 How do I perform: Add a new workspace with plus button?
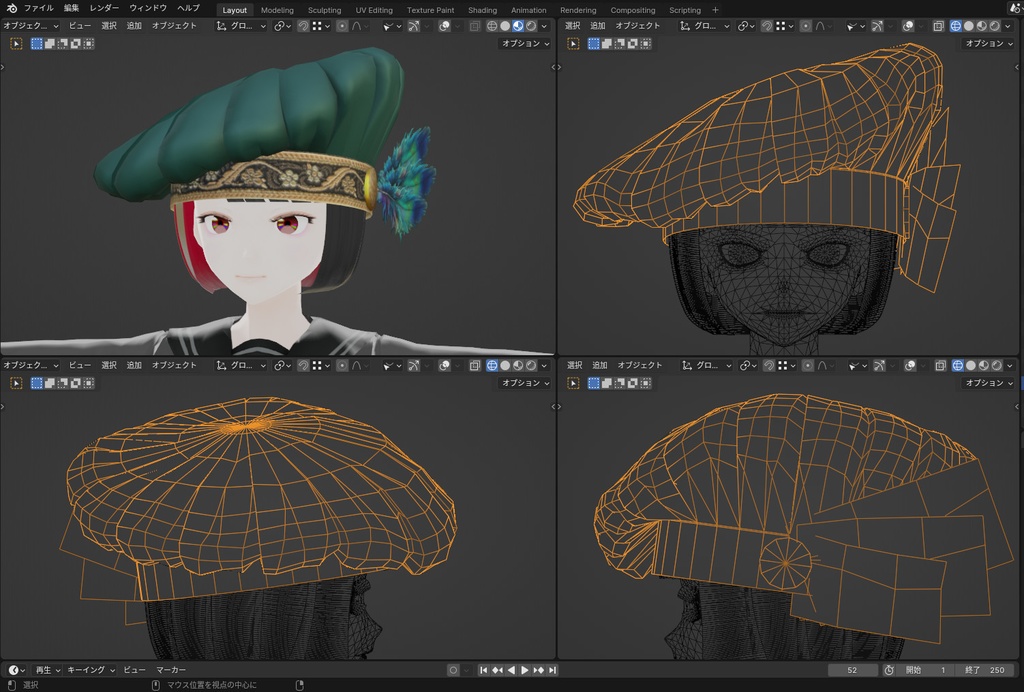715,10
